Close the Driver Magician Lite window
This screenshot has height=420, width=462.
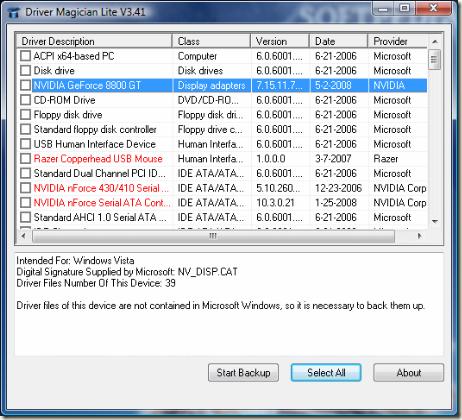click(433, 8)
